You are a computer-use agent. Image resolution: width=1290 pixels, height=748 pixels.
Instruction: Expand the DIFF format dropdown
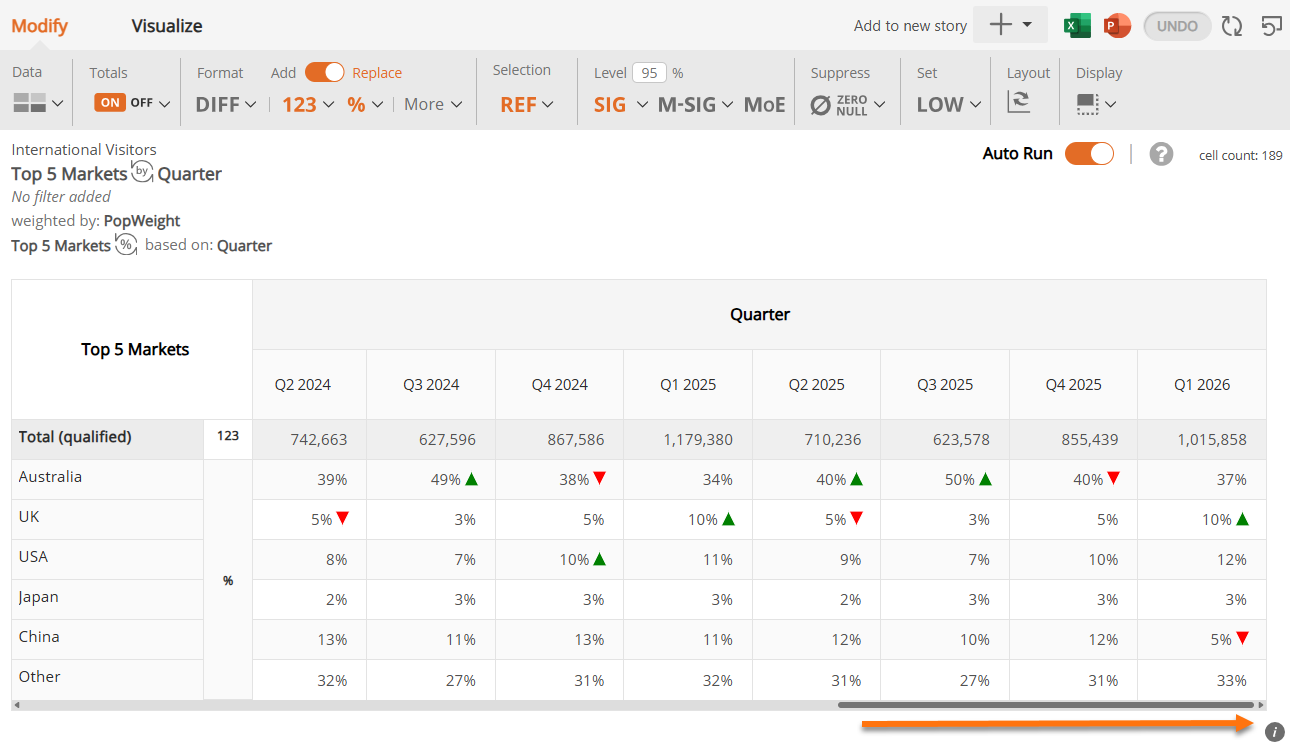[226, 104]
